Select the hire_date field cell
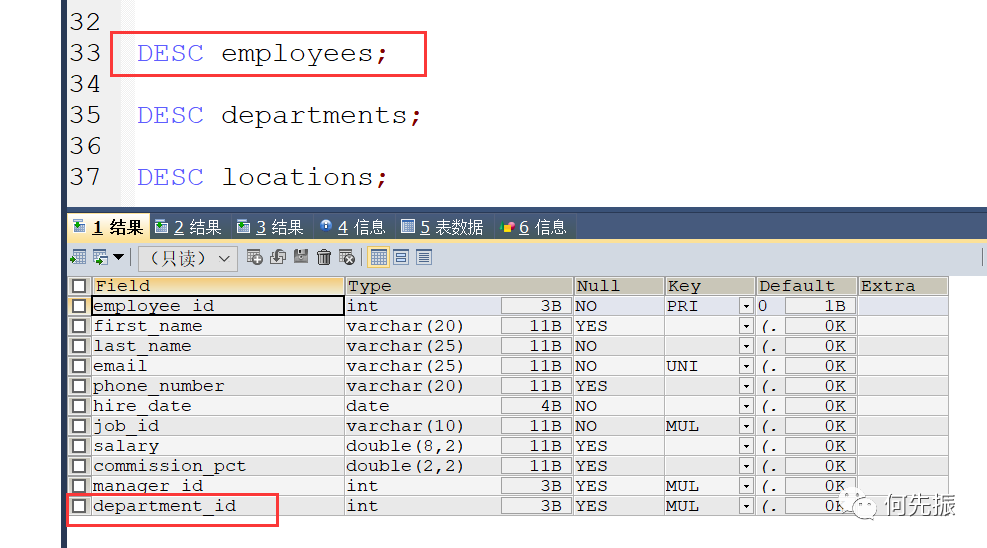This screenshot has width=987, height=548. pyautogui.click(x=218, y=406)
